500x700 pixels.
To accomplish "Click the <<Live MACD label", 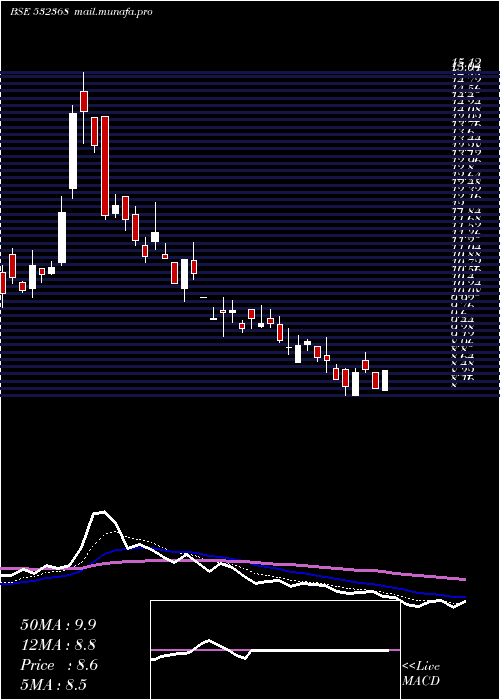I will click(421, 674).
